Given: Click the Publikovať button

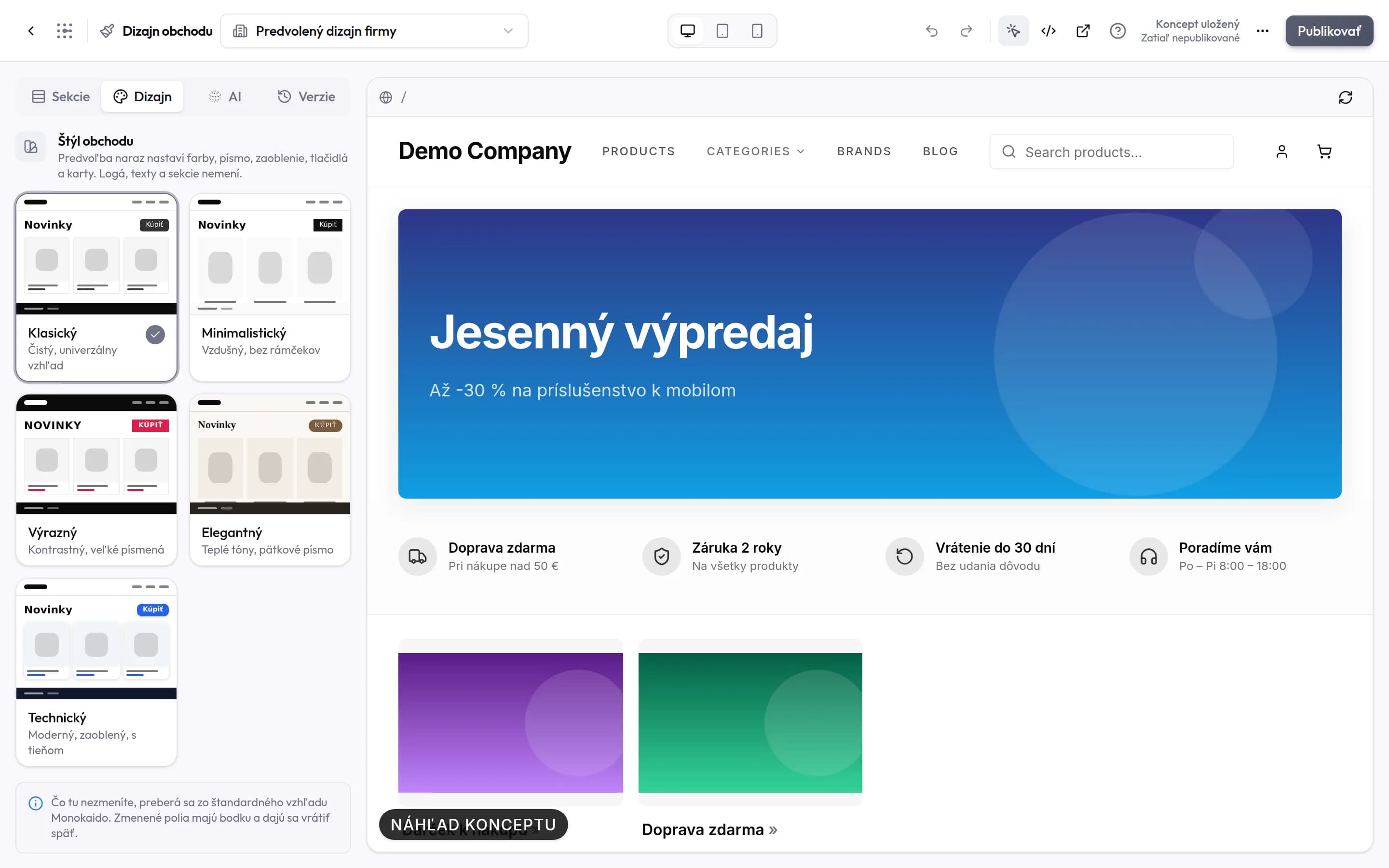Looking at the screenshot, I should pos(1329,31).
